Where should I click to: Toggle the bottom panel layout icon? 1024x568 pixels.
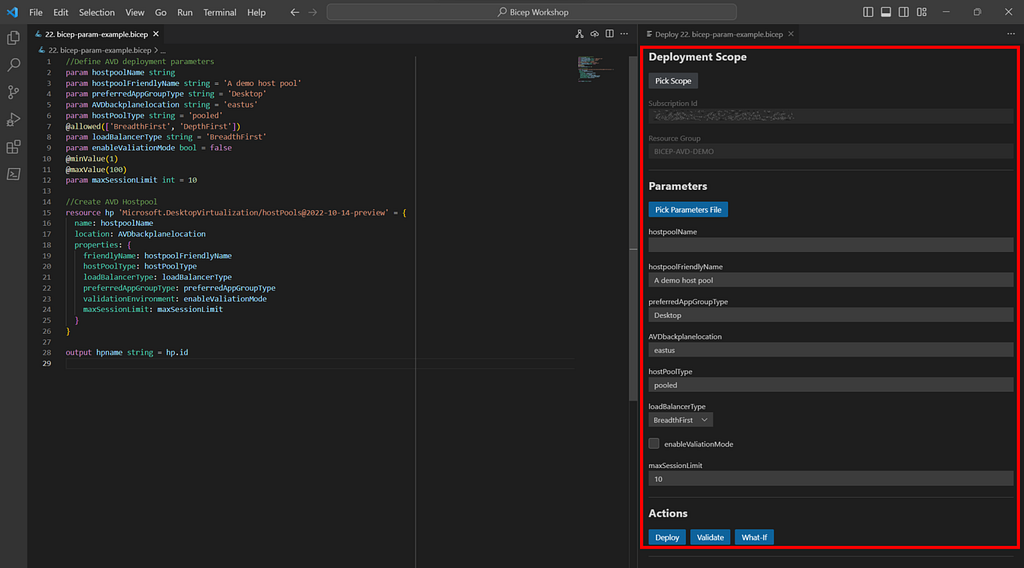click(886, 12)
